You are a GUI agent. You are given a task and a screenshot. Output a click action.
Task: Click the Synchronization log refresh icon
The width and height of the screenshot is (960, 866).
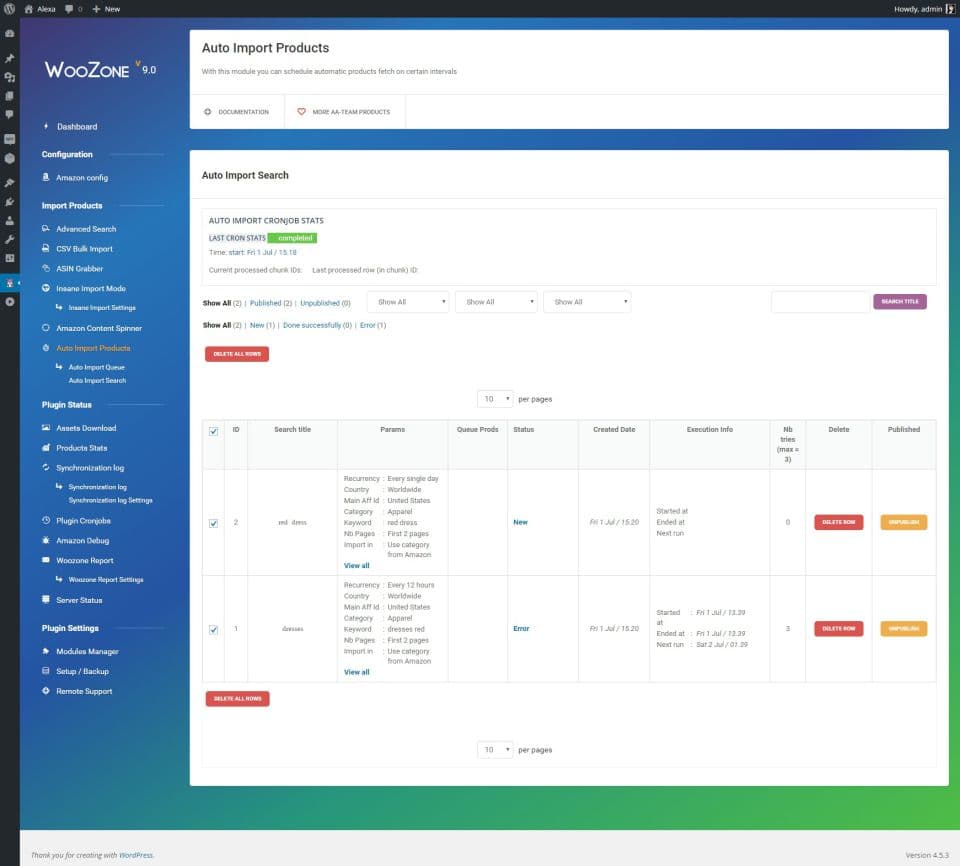tap(46, 467)
